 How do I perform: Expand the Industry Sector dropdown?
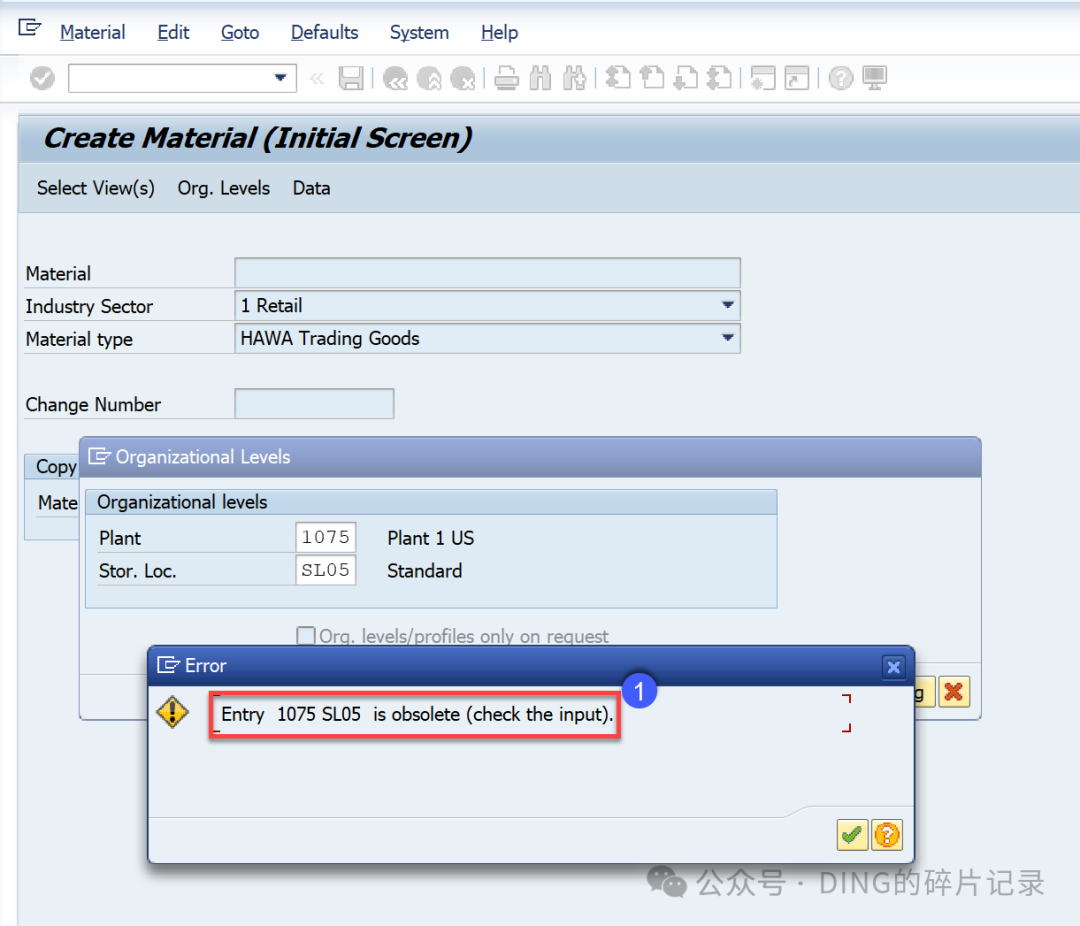[x=727, y=305]
